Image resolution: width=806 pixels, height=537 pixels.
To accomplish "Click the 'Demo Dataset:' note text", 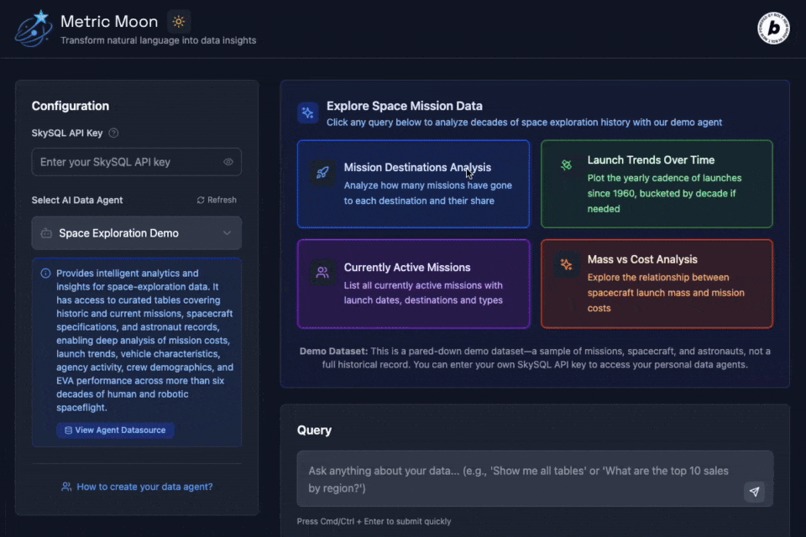I will pos(334,351).
